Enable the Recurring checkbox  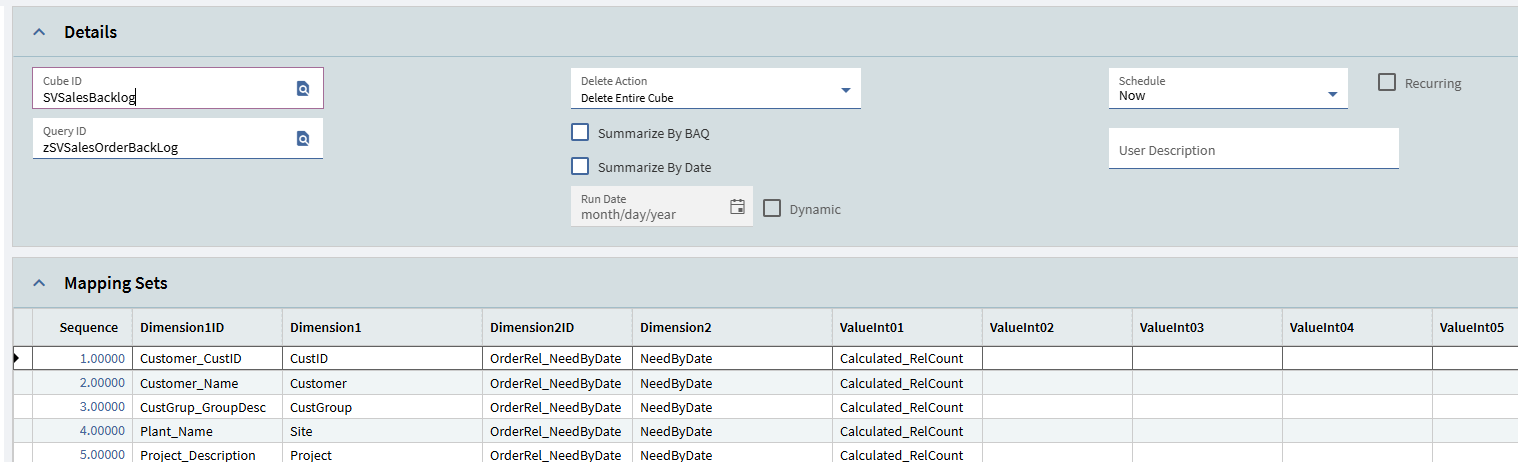1387,82
